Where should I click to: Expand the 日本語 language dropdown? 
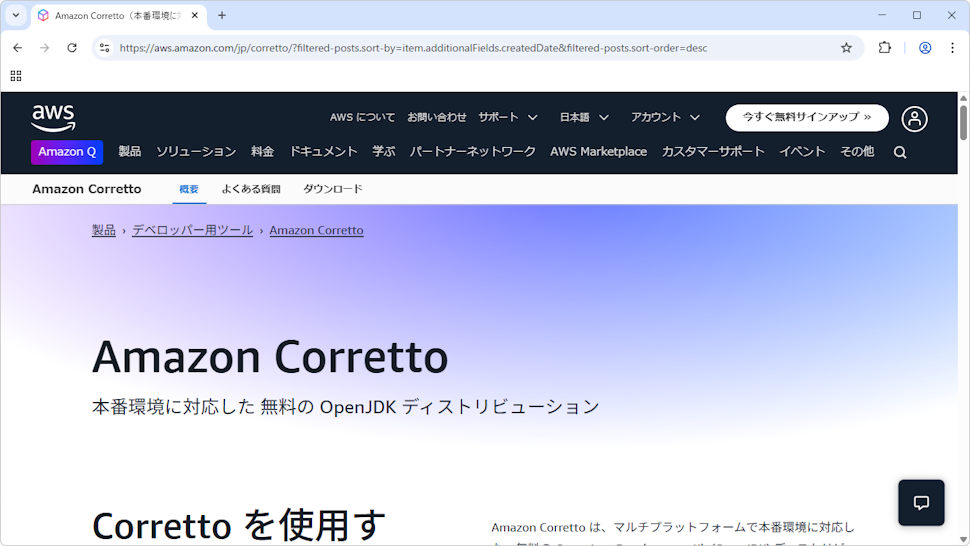point(584,117)
